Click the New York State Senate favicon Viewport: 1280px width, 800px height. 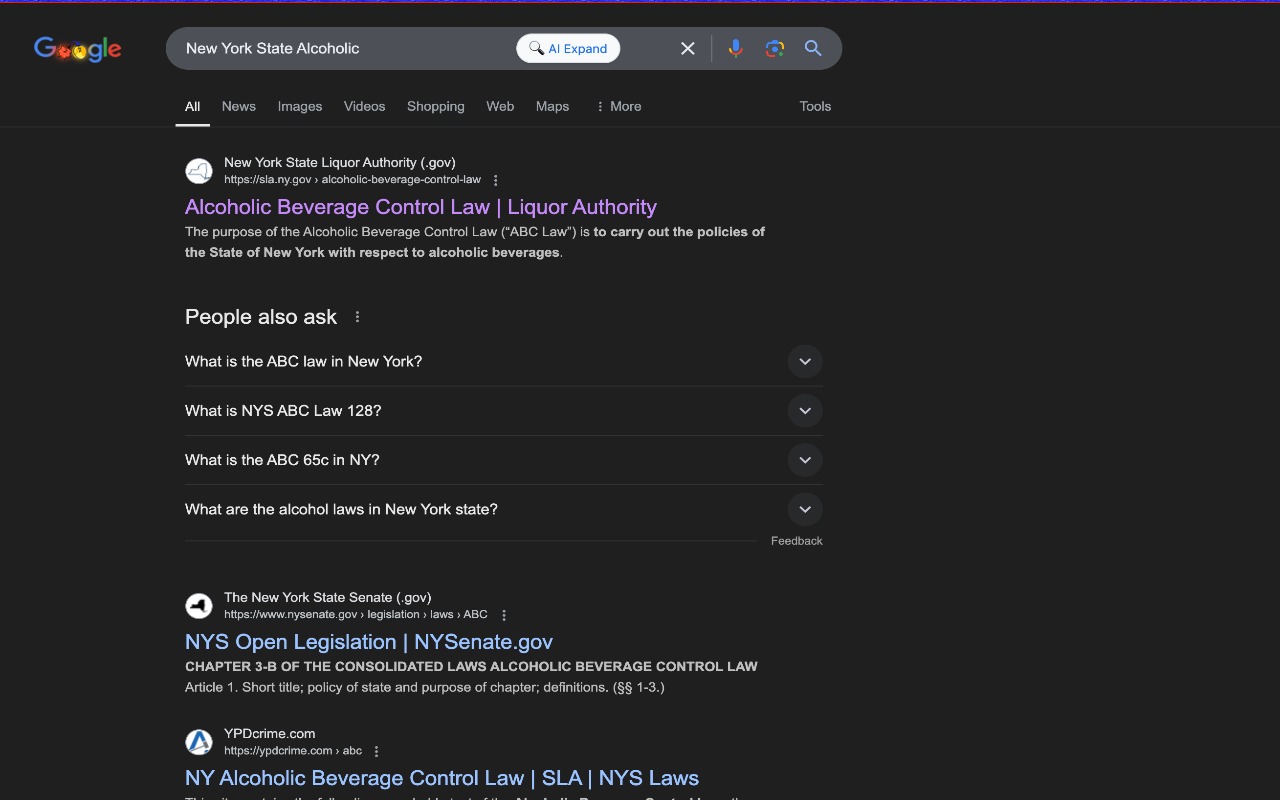pyautogui.click(x=199, y=606)
